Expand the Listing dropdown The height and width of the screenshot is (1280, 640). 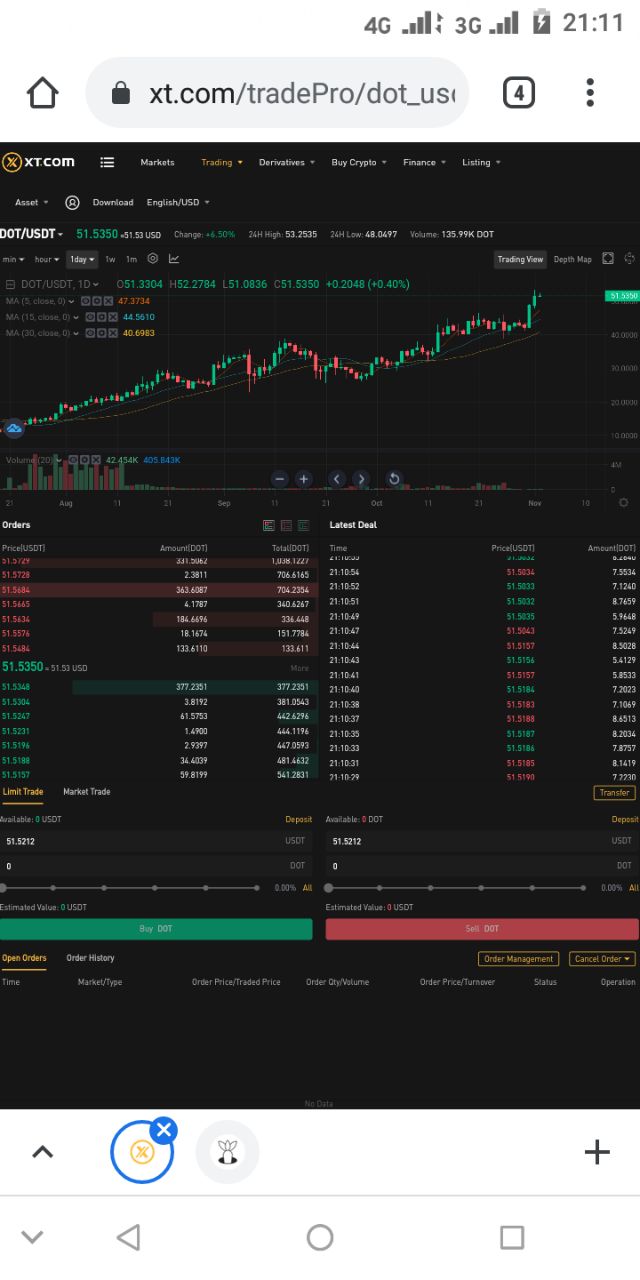482,162
